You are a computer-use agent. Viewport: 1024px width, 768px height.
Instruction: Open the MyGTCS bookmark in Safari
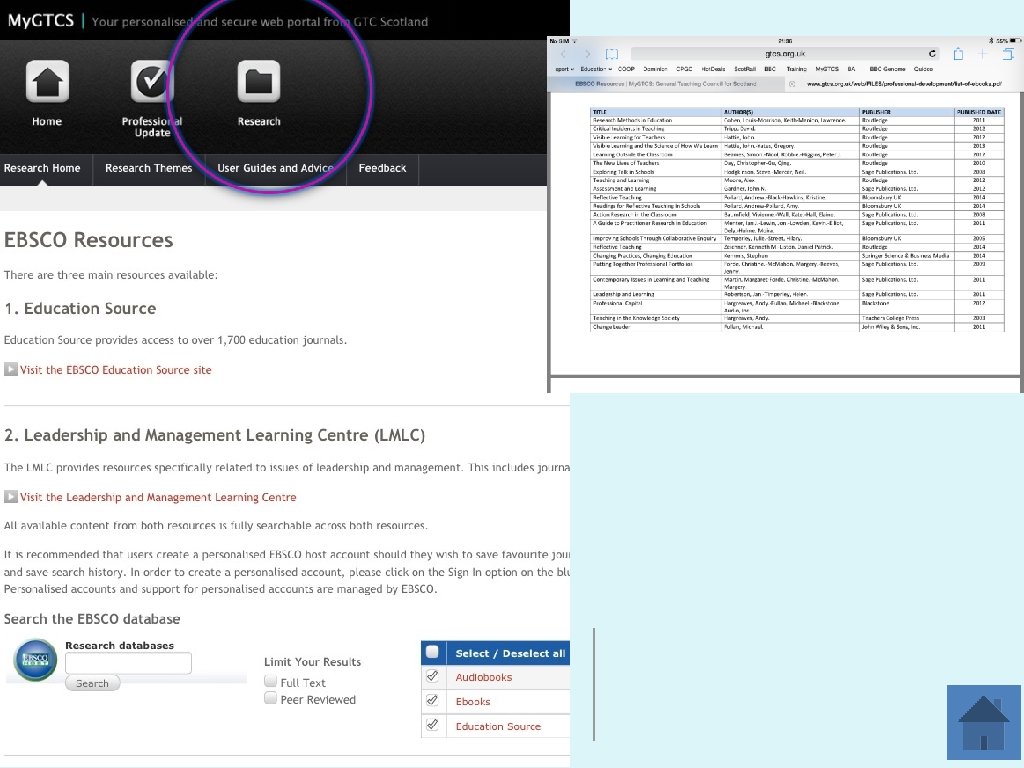point(827,69)
